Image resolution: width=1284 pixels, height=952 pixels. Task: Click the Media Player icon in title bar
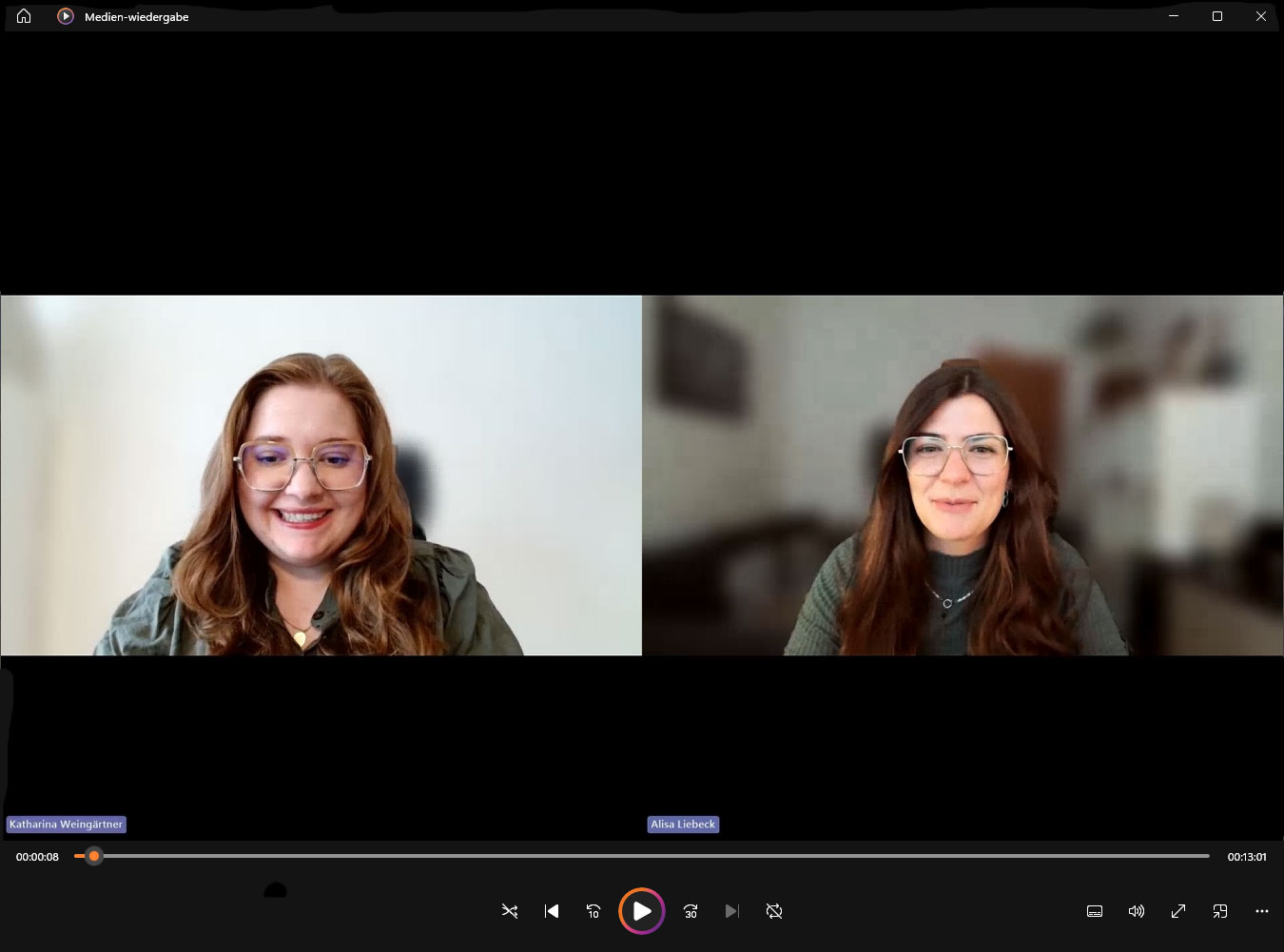click(x=66, y=16)
